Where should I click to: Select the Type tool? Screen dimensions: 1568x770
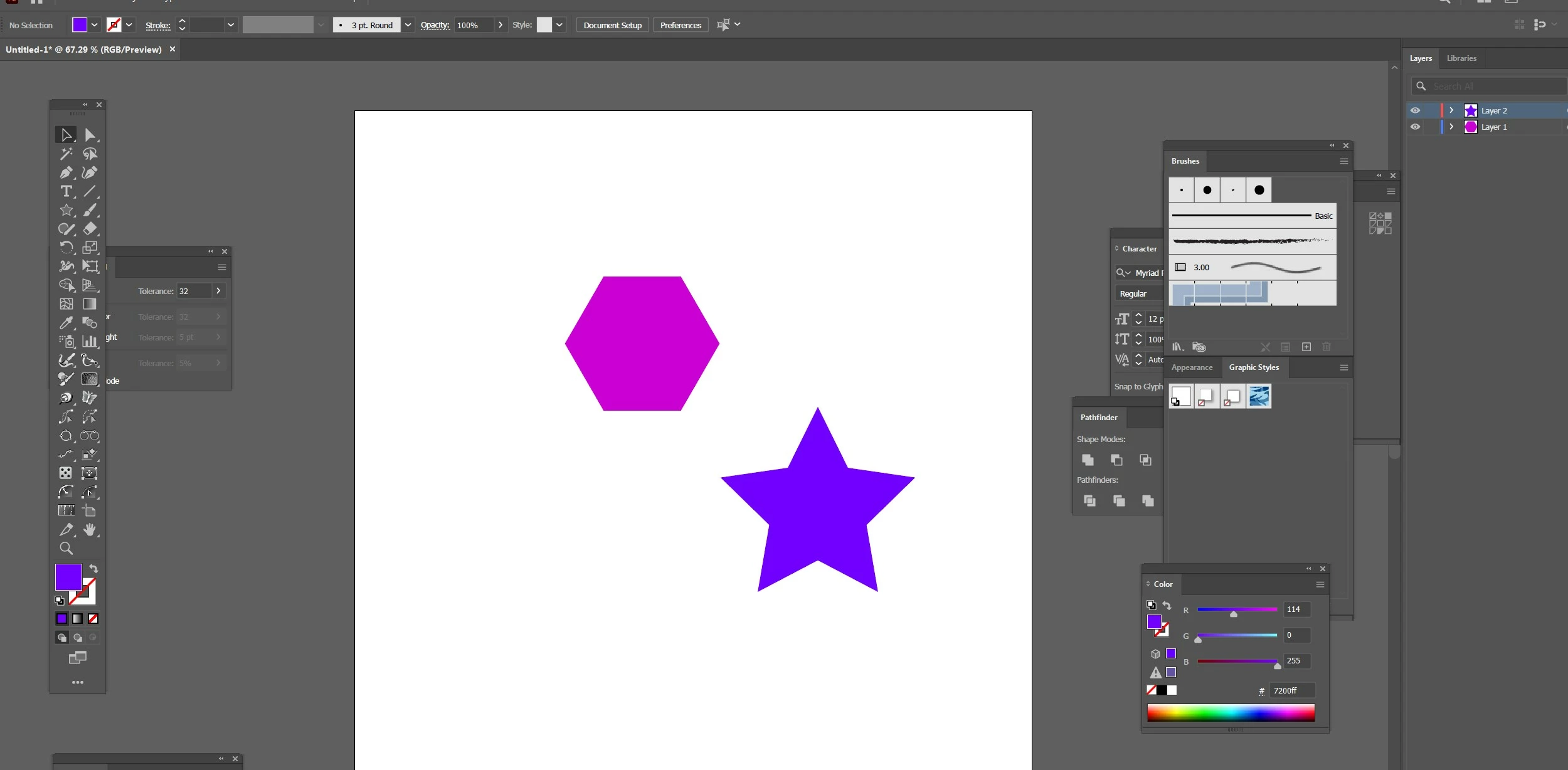[x=66, y=191]
